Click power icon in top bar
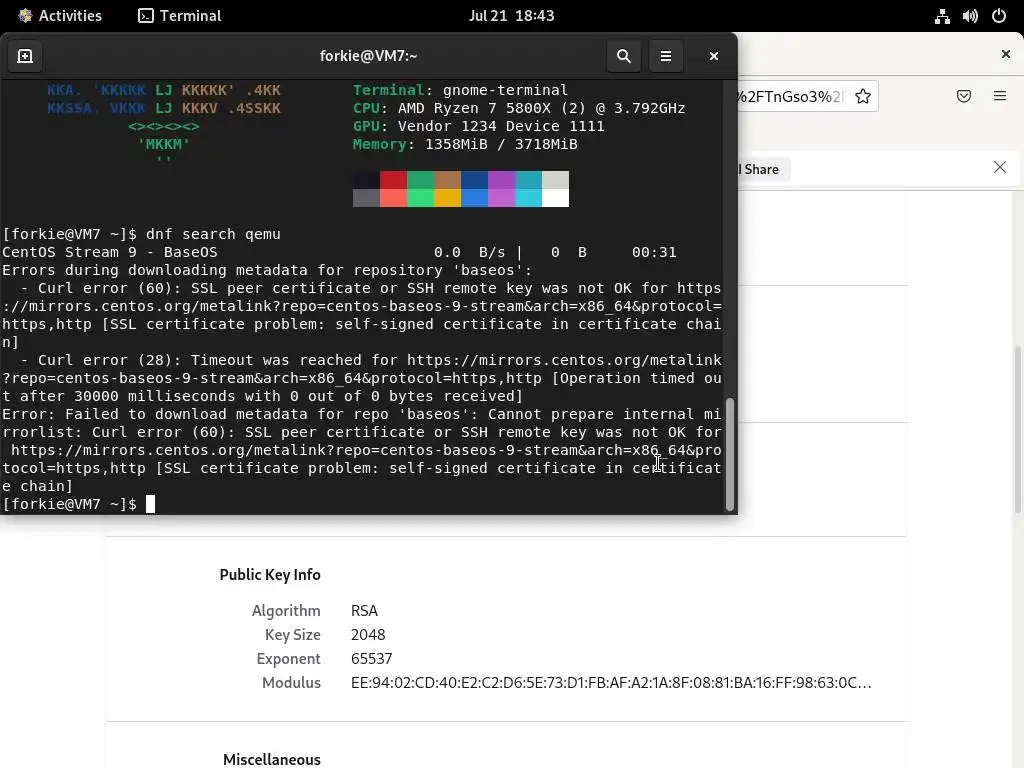This screenshot has width=1024, height=768. 999,16
